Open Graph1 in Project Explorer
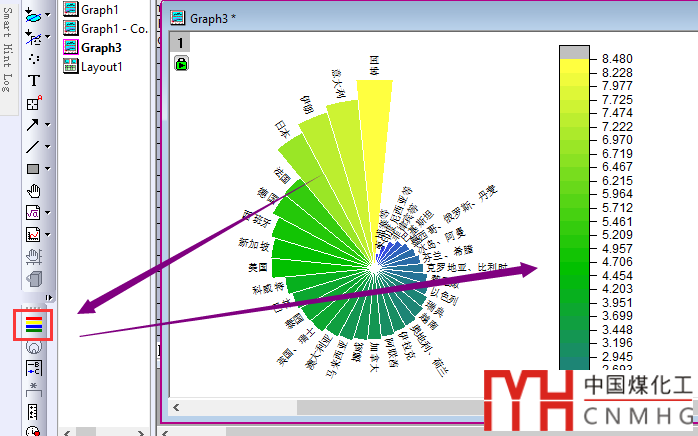This screenshot has height=436, width=698. (98, 9)
